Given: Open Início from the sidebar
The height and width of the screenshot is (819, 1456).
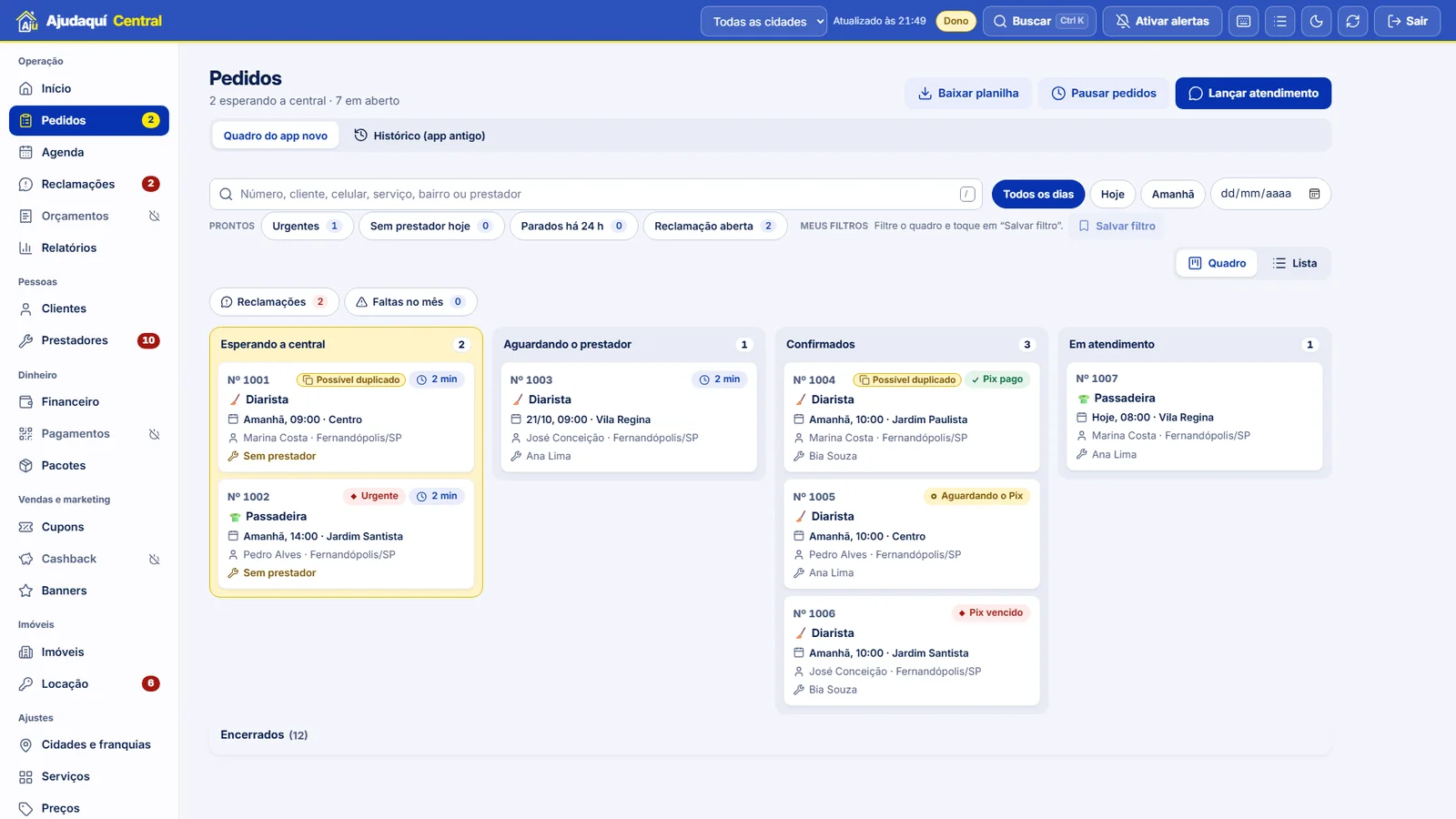Looking at the screenshot, I should 89,88.
